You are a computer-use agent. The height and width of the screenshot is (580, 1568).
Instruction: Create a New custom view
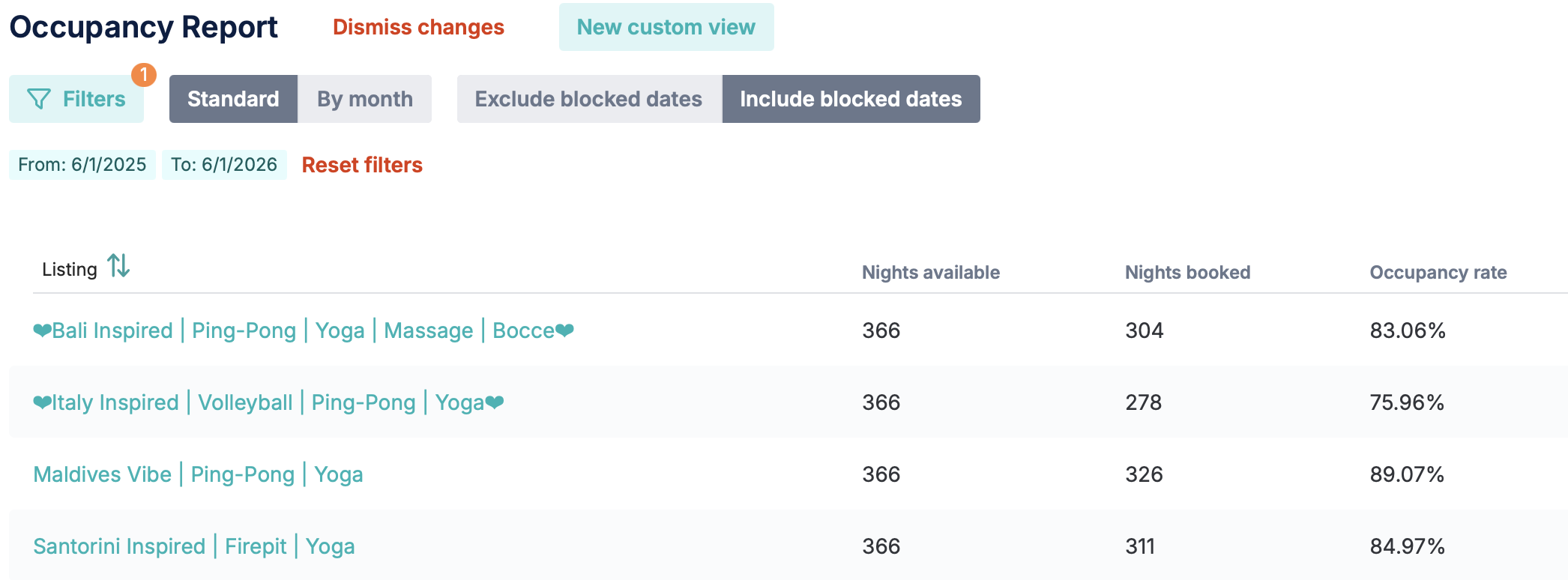coord(666,27)
